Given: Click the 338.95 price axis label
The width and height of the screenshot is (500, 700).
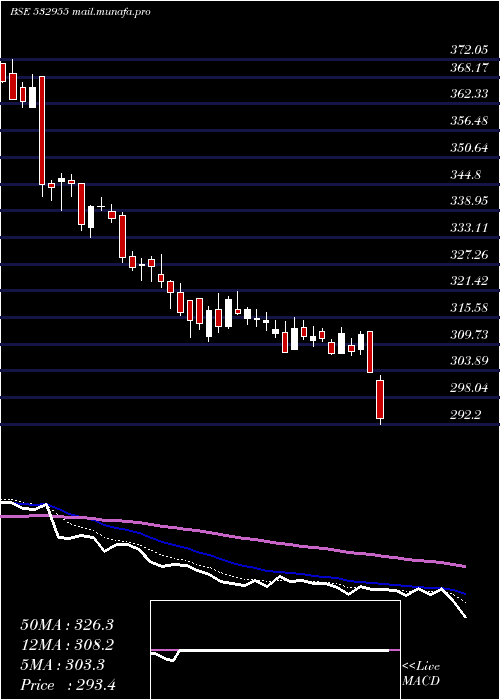Looking at the screenshot, I should click(469, 201).
